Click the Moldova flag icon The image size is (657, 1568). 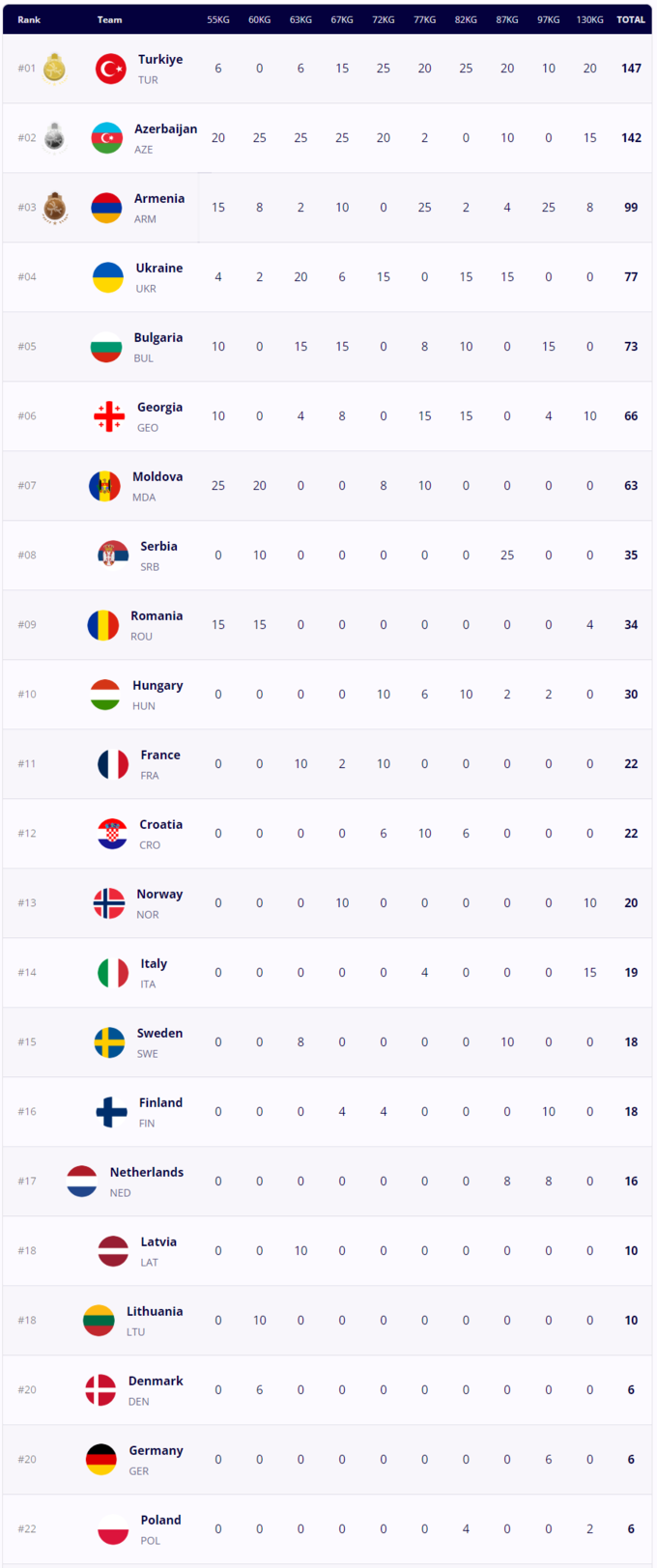pos(104,486)
